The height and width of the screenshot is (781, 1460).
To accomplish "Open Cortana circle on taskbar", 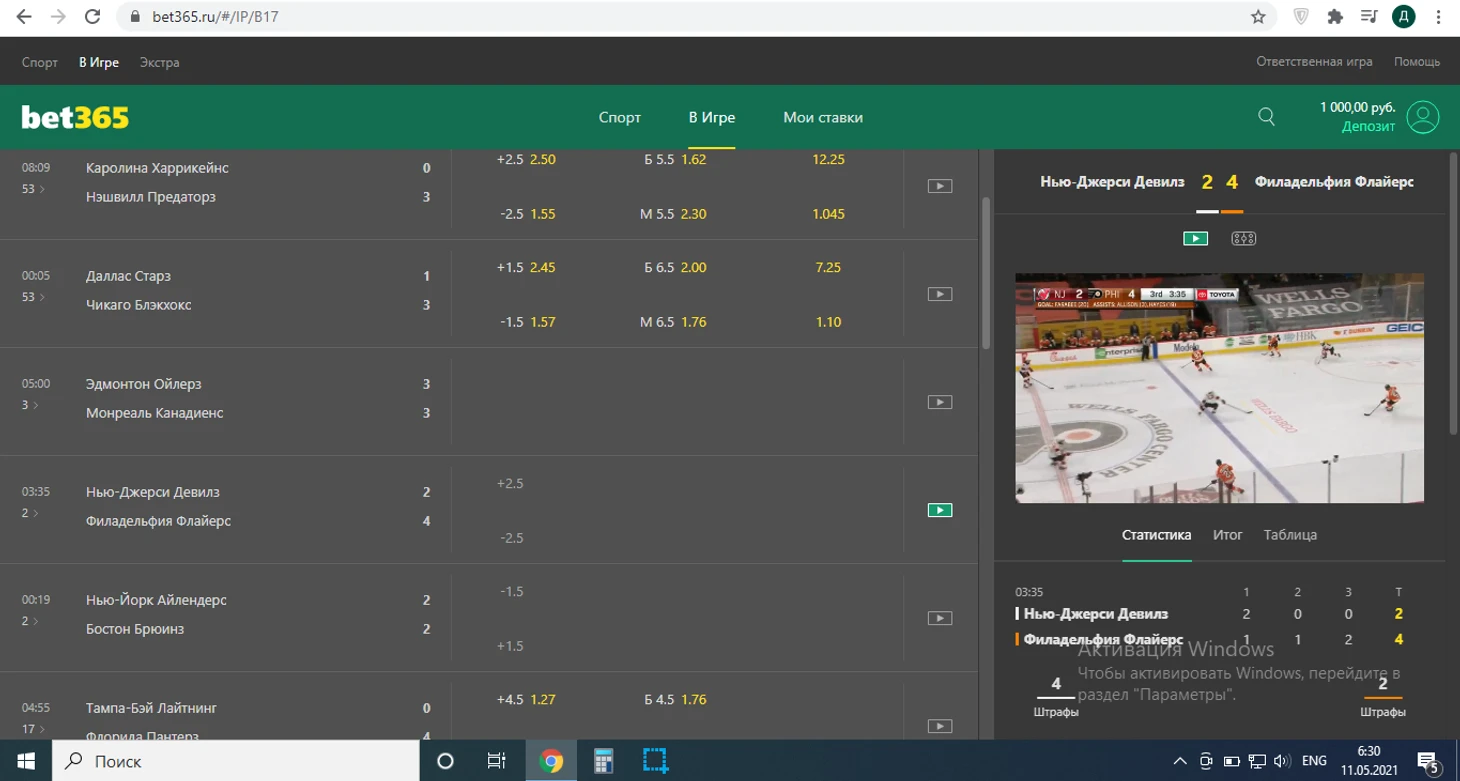I will (446, 761).
